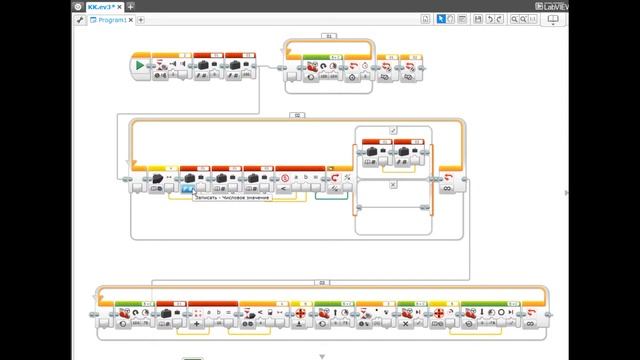
Task: Click the loop 01 name label
Action: coord(329,36)
